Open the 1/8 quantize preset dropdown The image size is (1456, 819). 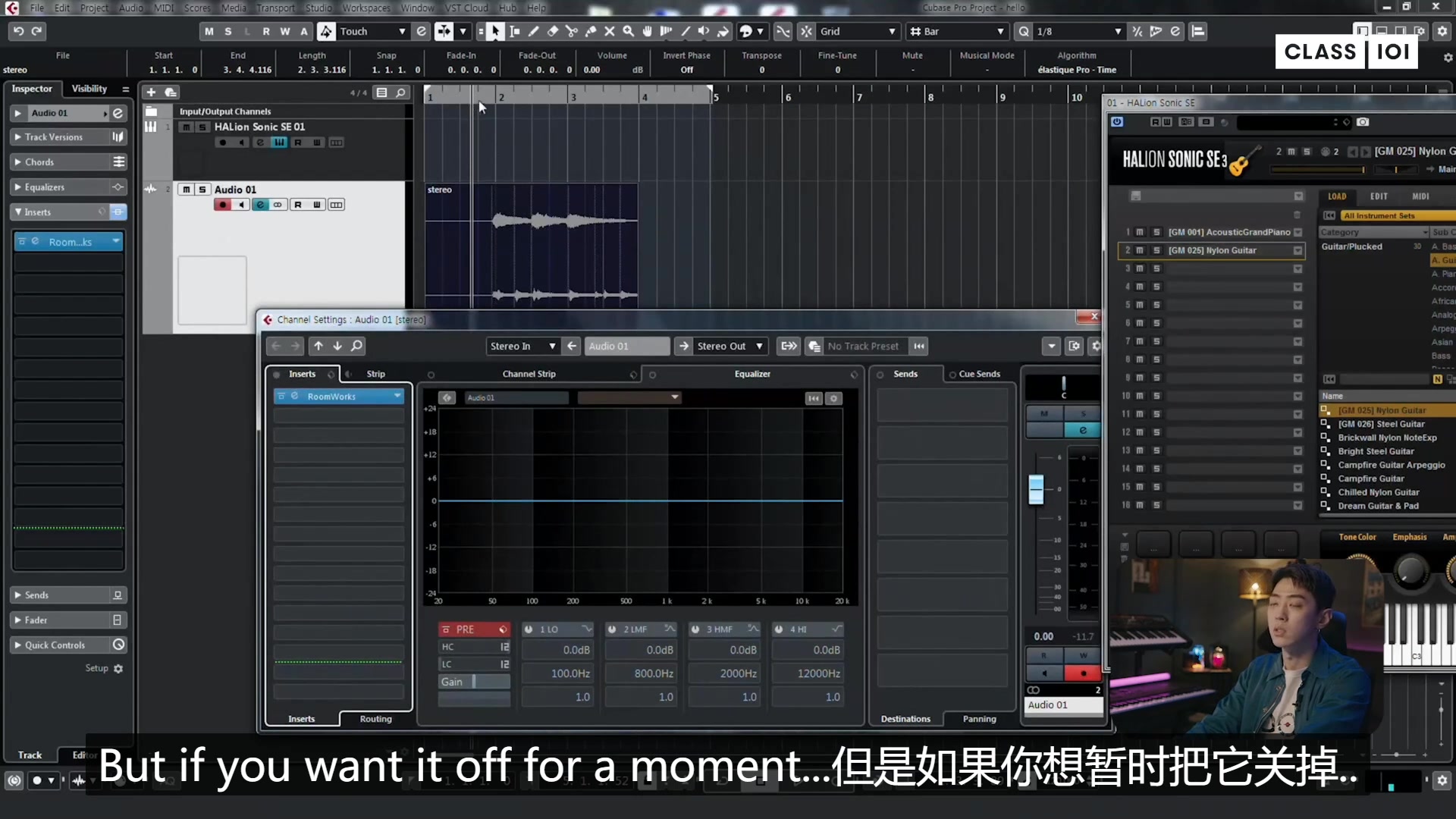tap(1078, 31)
